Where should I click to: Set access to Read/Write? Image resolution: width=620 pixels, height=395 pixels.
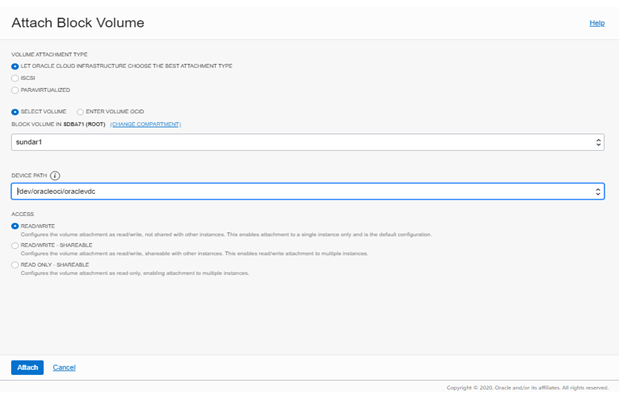tap(15, 226)
